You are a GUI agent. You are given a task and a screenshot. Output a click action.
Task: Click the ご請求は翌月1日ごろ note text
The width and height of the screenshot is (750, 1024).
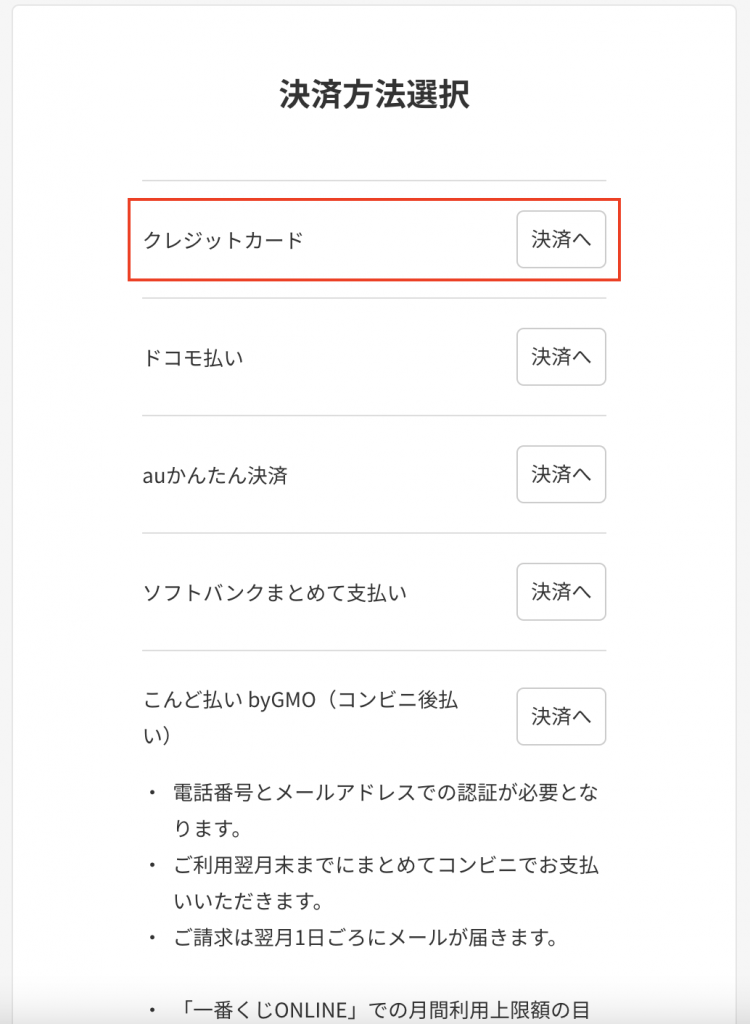pyautogui.click(x=364, y=939)
